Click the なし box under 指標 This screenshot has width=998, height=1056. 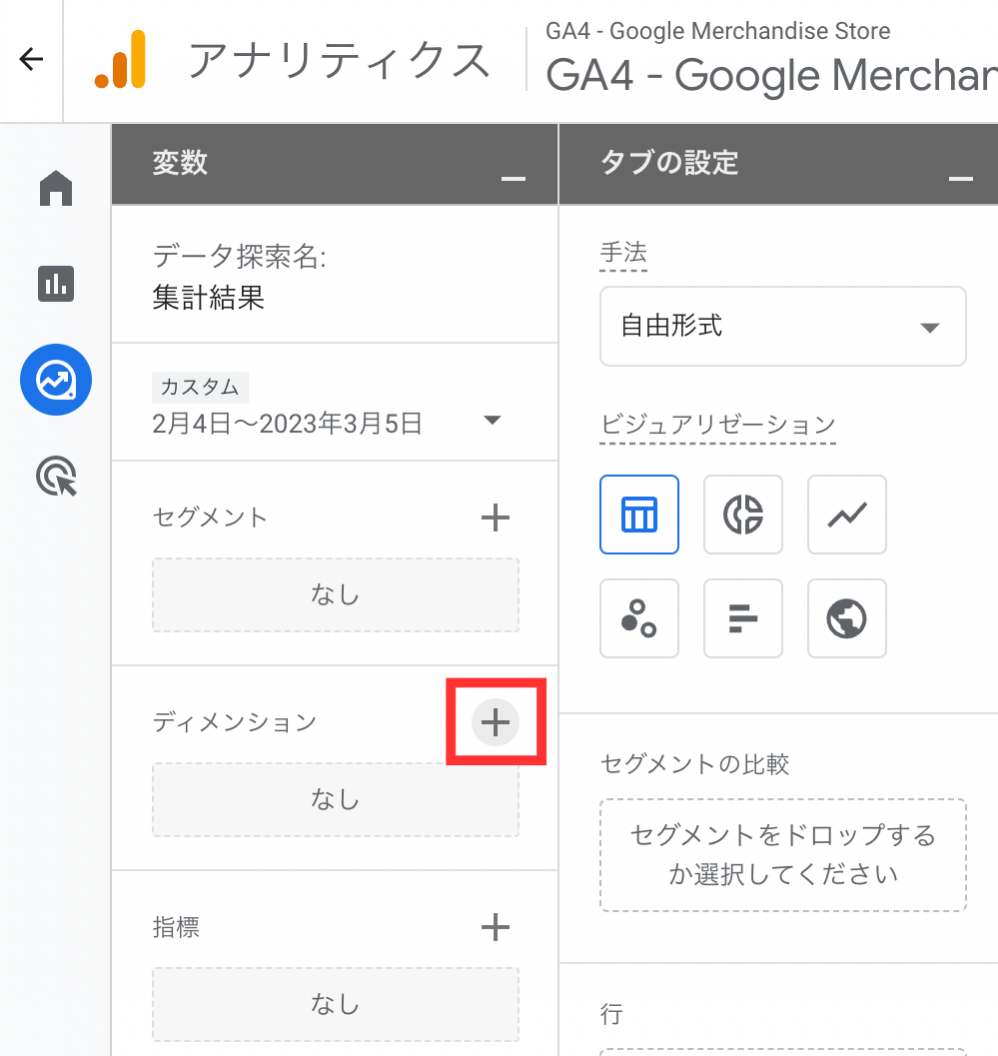coord(335,1004)
